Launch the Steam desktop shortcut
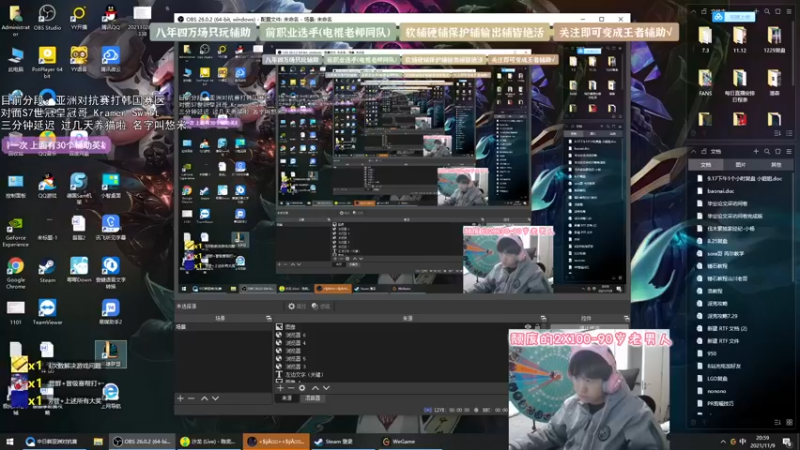The height and width of the screenshot is (450, 800). coord(47,270)
